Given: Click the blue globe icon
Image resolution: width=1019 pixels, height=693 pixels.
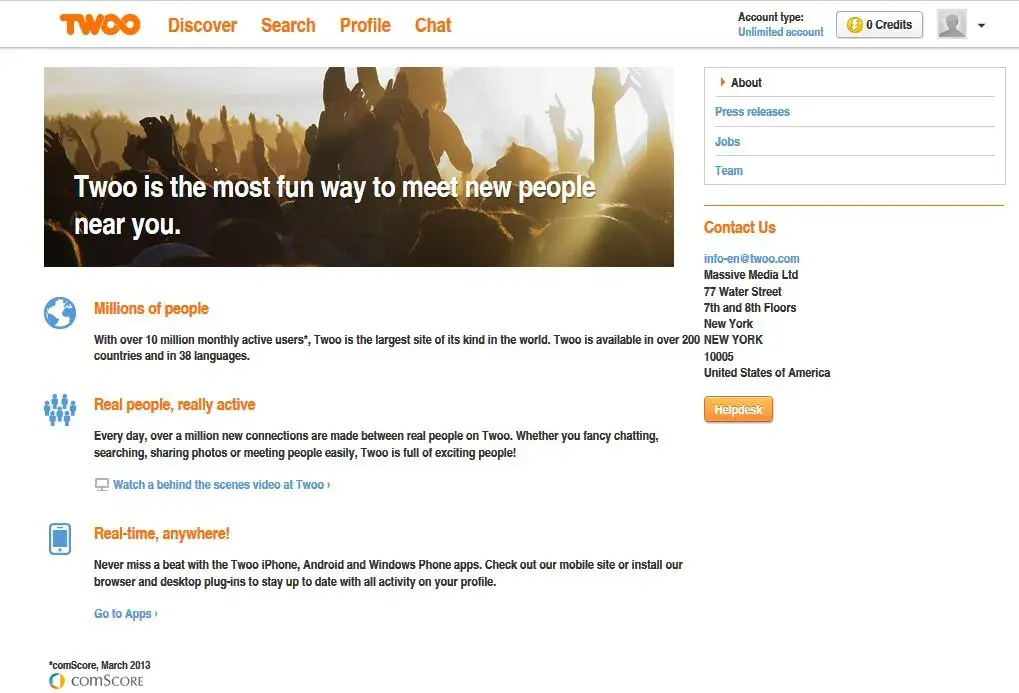Looking at the screenshot, I should click(60, 313).
